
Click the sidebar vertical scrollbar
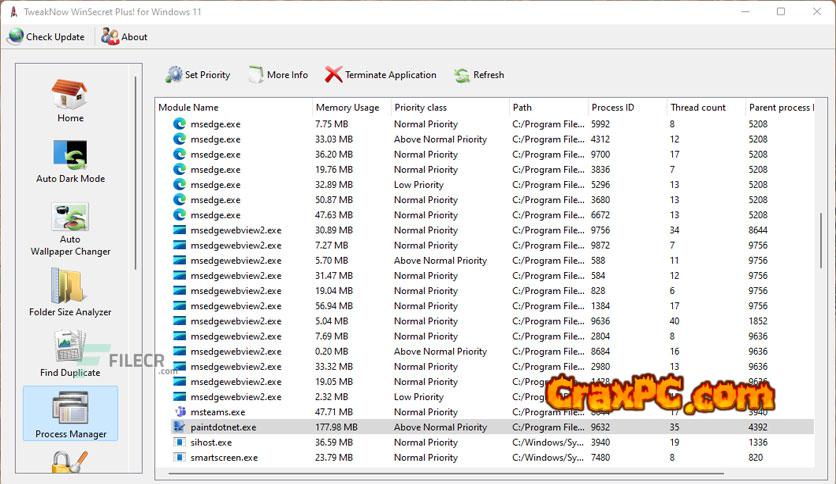136,173
